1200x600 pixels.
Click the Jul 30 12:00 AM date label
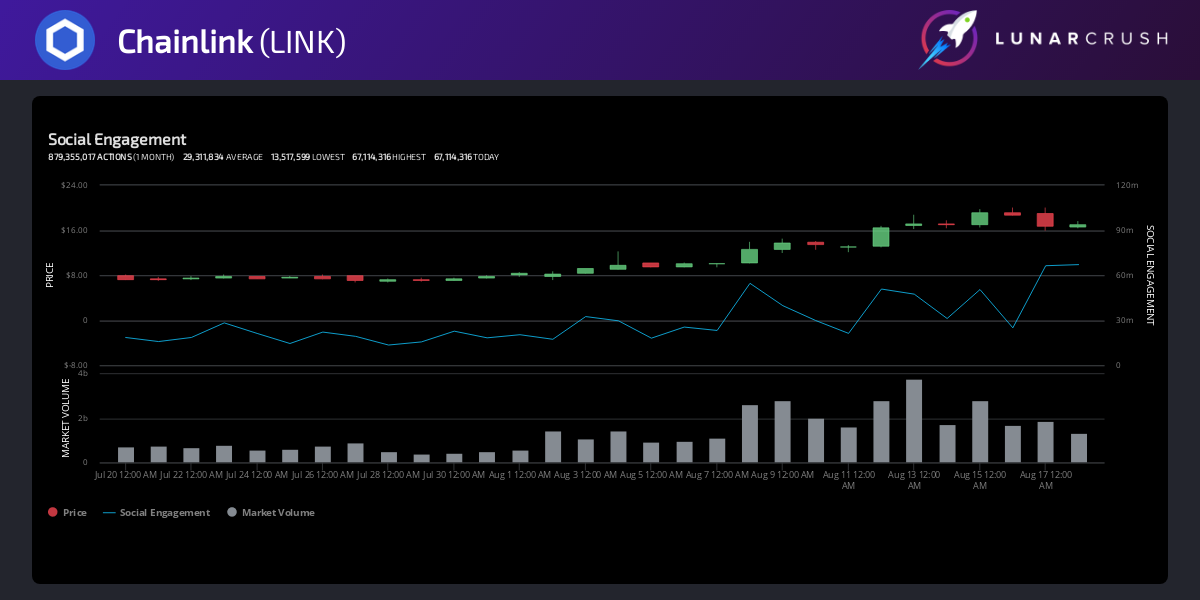point(454,473)
